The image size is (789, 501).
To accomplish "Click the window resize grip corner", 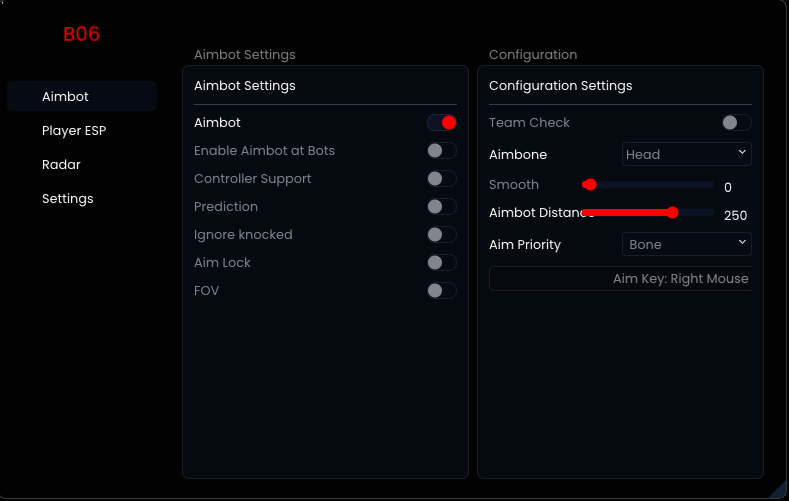I will (778, 490).
